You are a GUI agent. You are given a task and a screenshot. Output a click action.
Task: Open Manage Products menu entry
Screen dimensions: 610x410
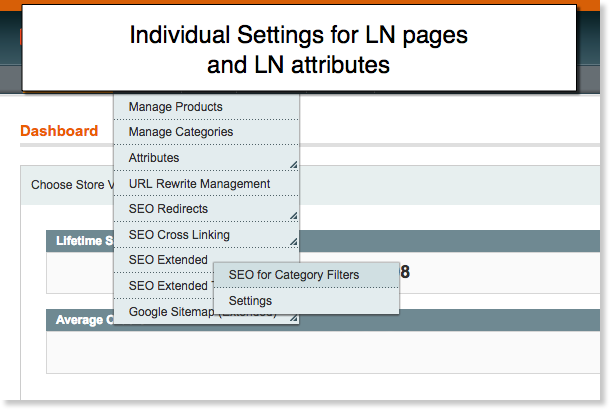(206, 107)
